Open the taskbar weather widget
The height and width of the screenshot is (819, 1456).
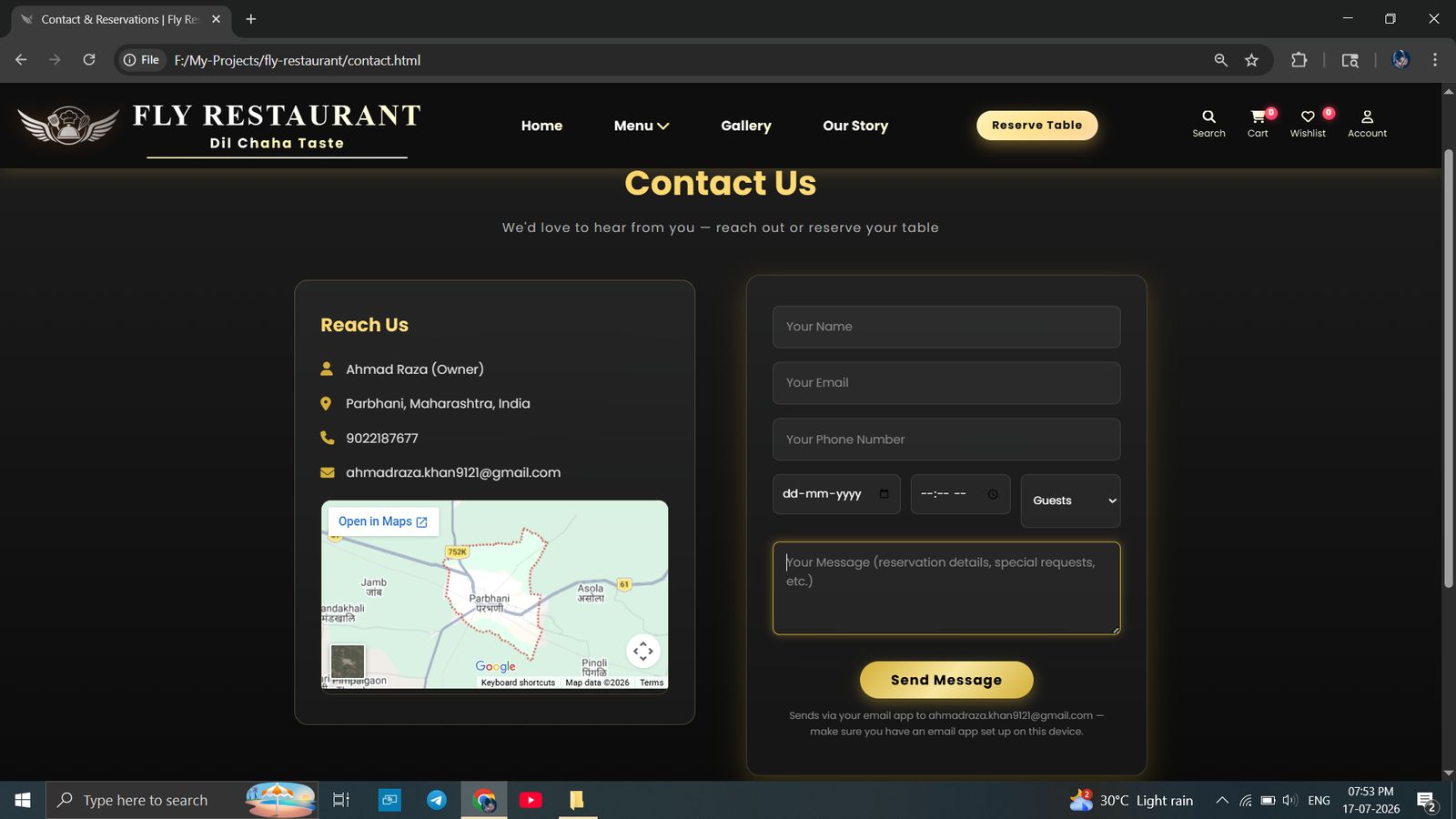click(x=1132, y=800)
